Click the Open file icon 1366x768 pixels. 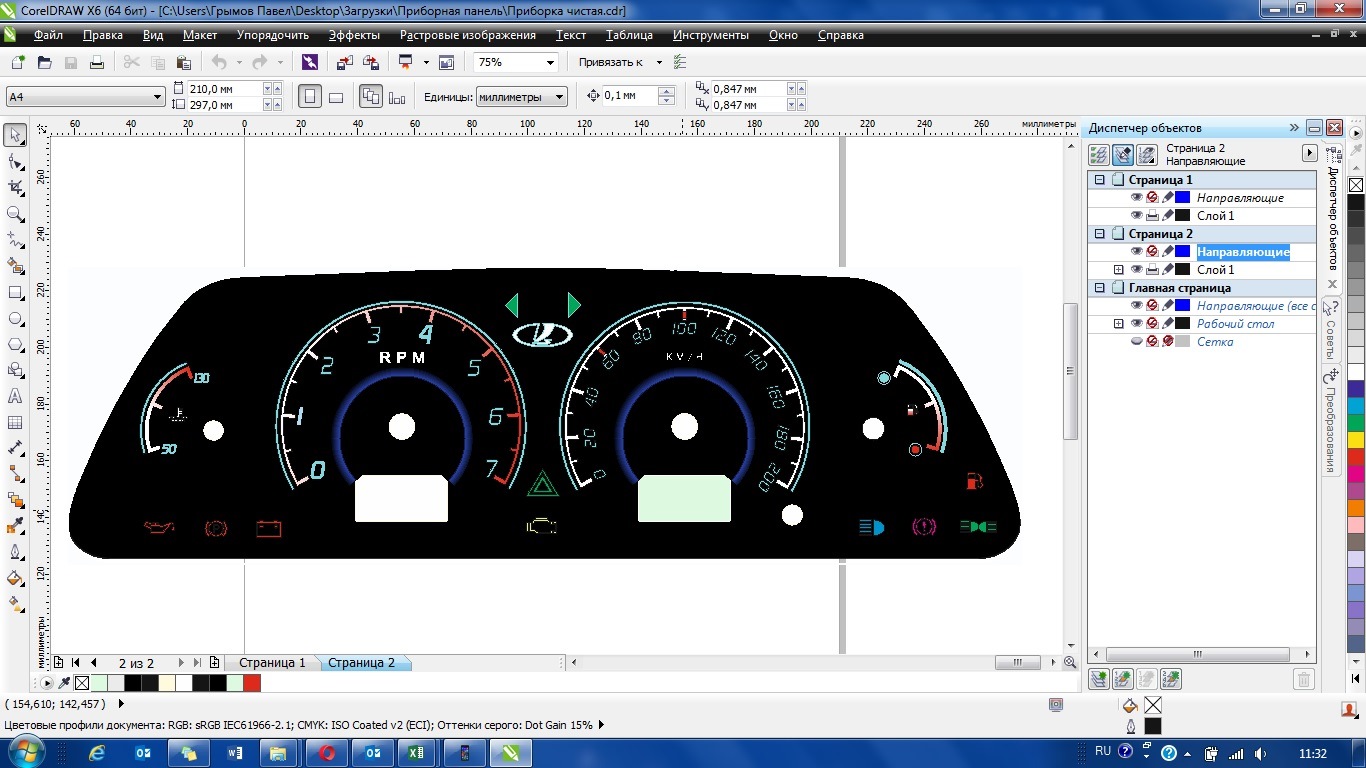click(x=44, y=62)
